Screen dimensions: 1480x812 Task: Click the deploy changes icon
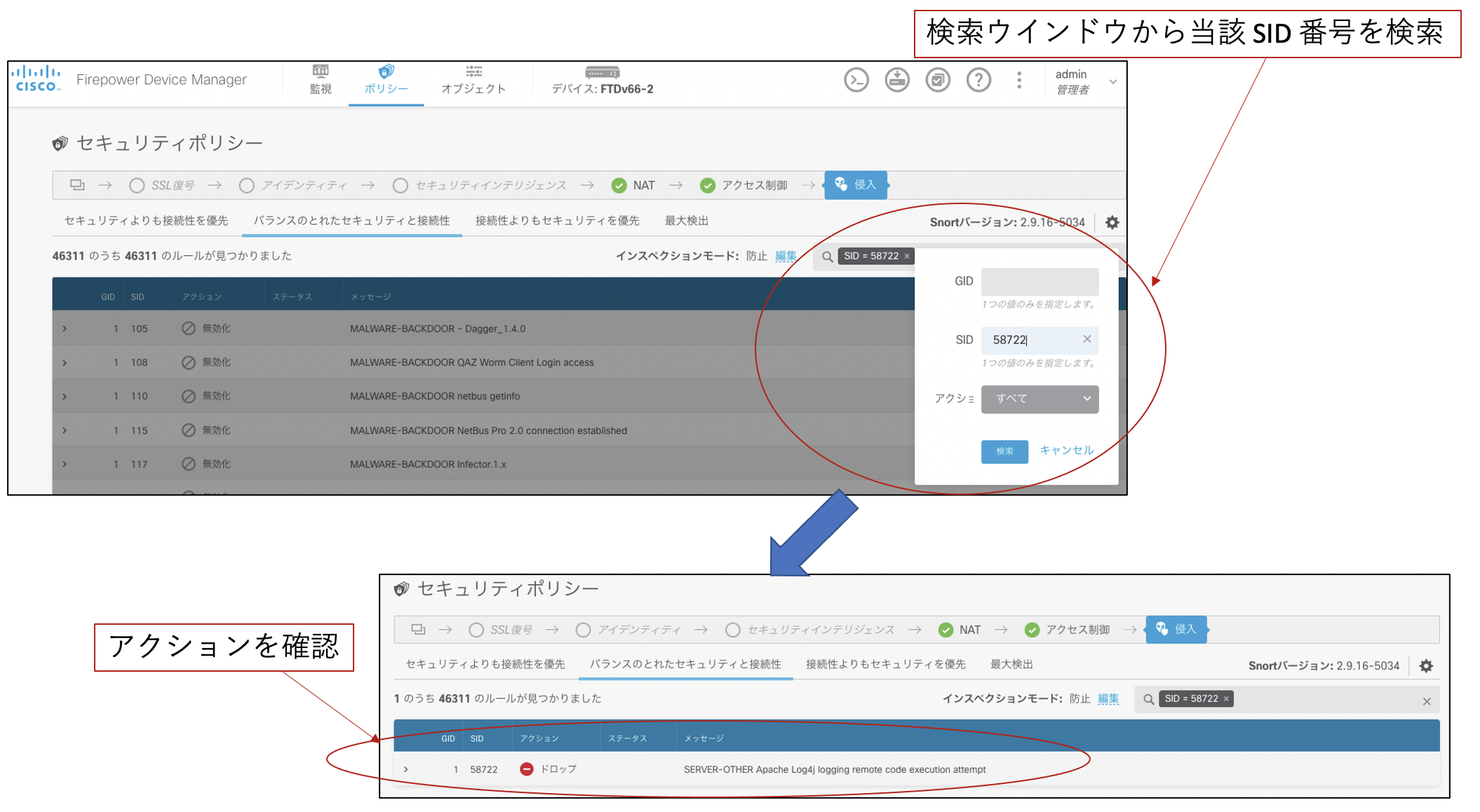[x=896, y=80]
